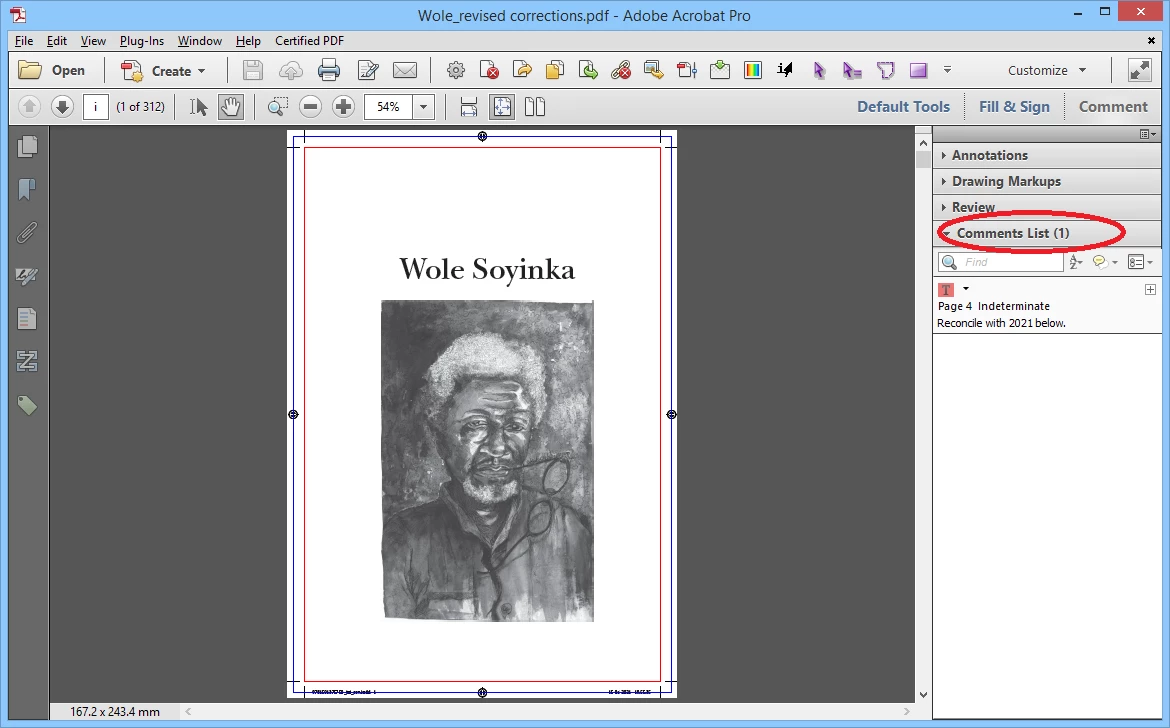1170x728 pixels.
Task: Click the insert into folder green arrow icon
Action: [x=719, y=71]
